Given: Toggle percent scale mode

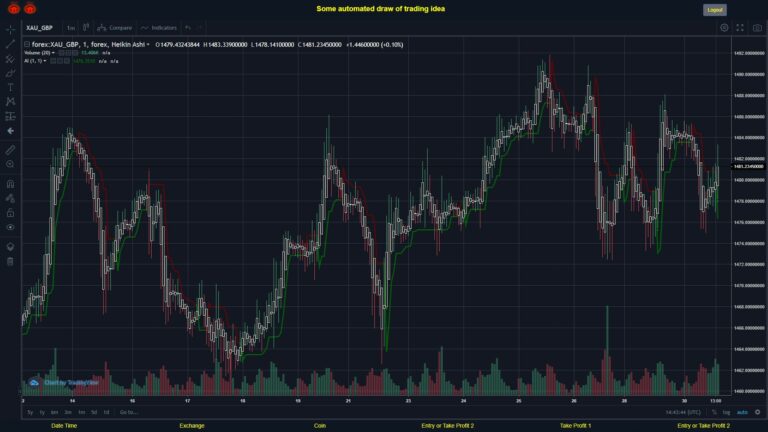Looking at the screenshot, I should 714,412.
